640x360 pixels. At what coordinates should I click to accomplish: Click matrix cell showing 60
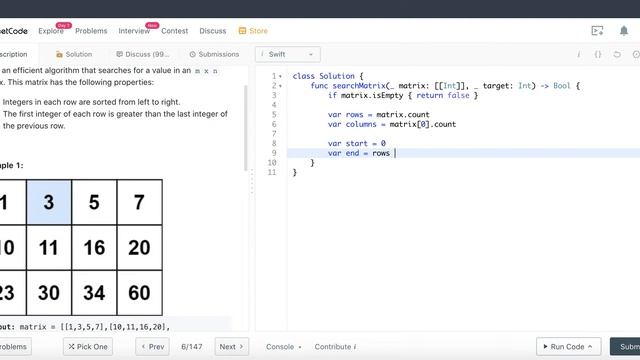[140, 293]
